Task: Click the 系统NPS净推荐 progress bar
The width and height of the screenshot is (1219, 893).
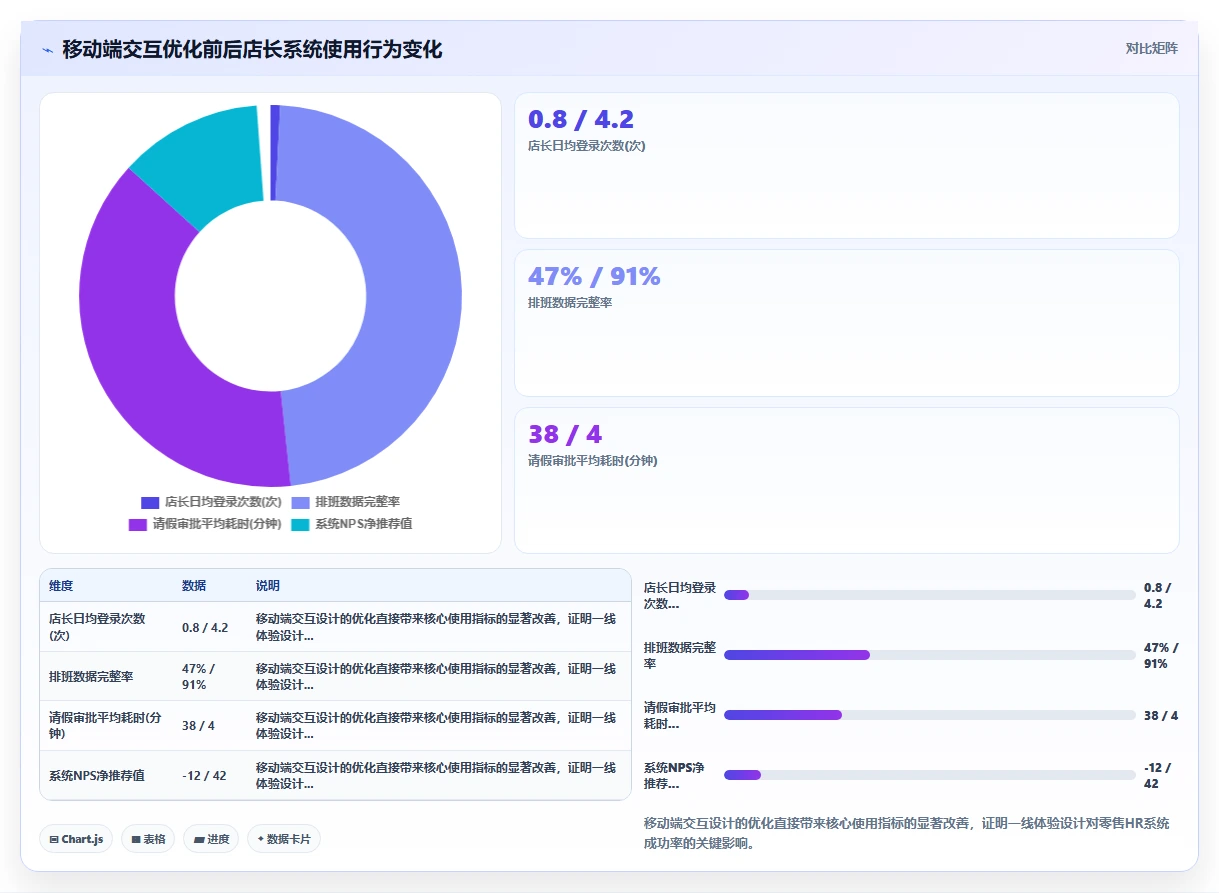Action: tap(930, 775)
